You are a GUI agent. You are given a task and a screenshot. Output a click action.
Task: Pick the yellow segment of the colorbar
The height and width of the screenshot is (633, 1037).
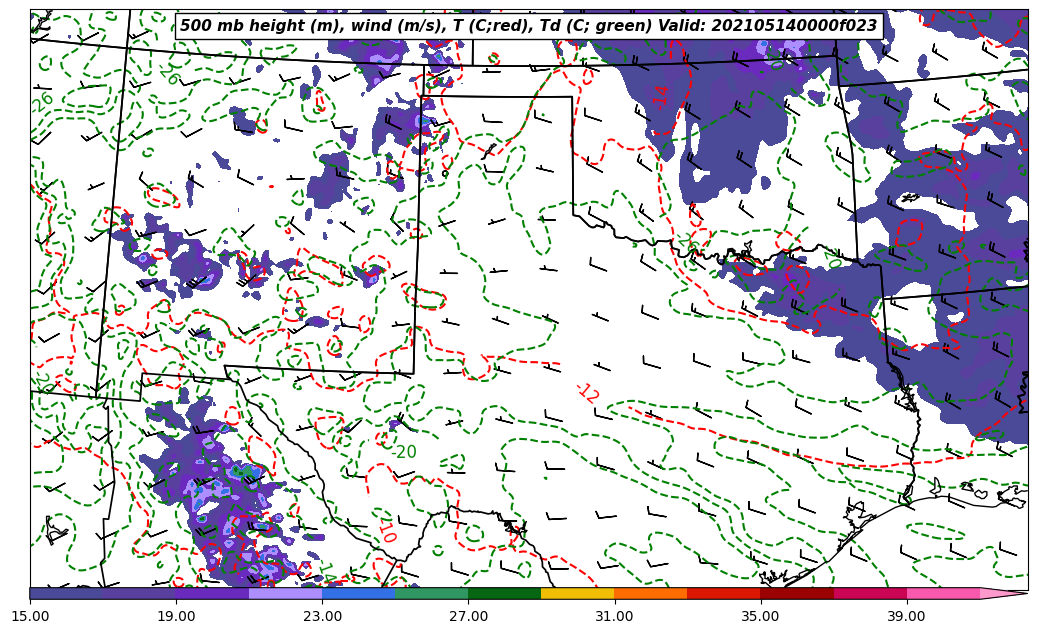[577, 593]
